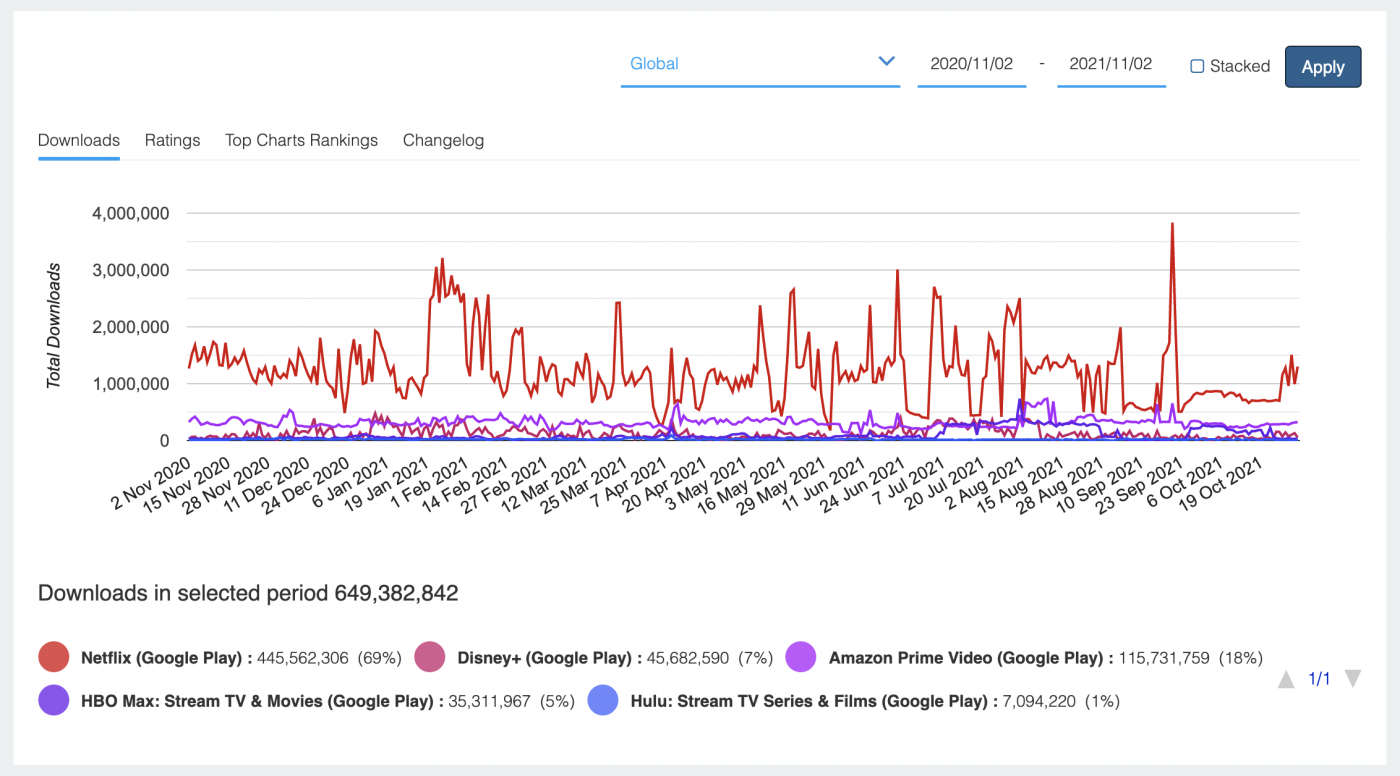Enable the Stacked checkbox

point(1197,66)
